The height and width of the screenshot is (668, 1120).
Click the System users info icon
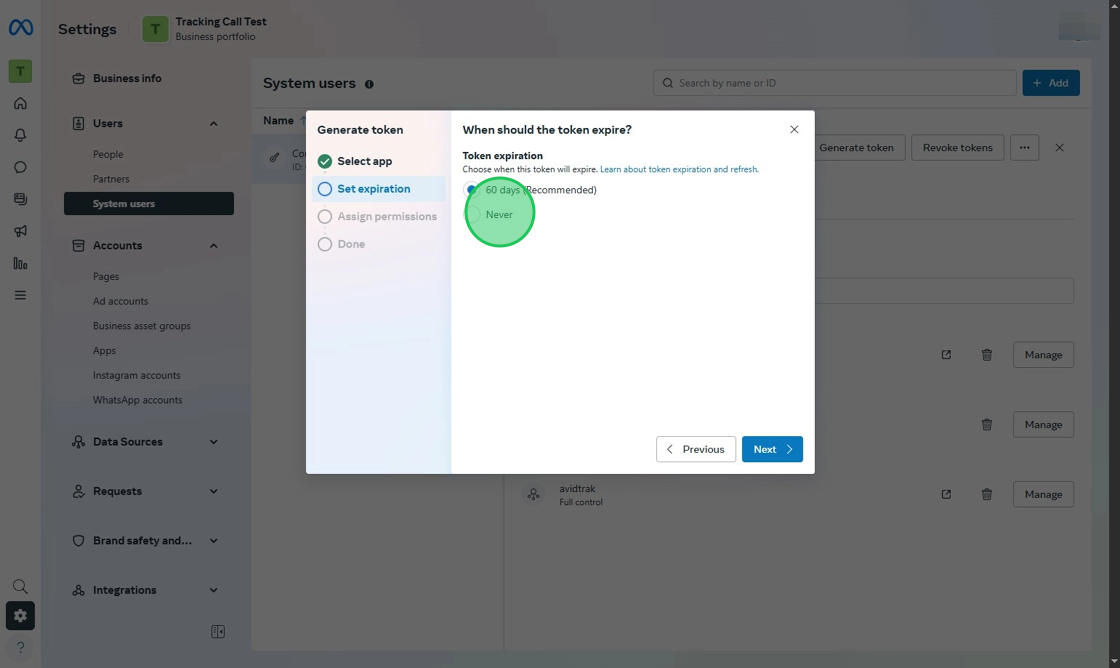click(x=369, y=84)
